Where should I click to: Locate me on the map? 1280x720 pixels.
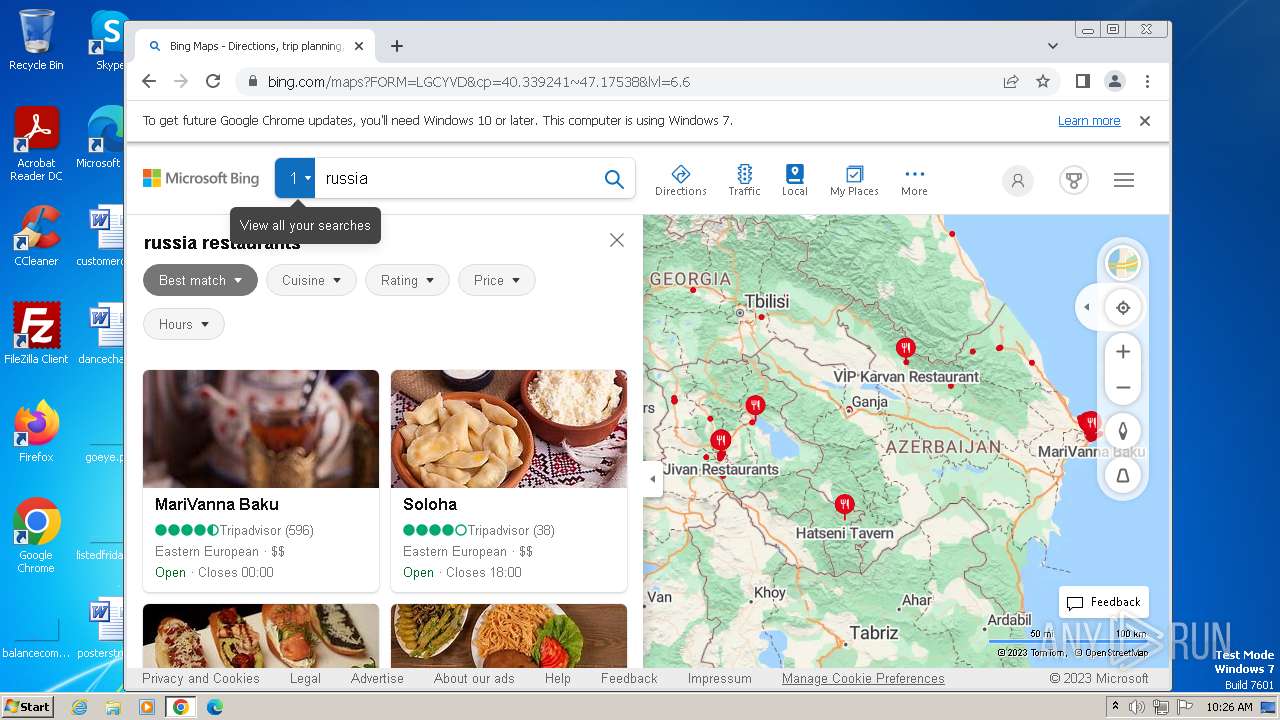pyautogui.click(x=1123, y=308)
